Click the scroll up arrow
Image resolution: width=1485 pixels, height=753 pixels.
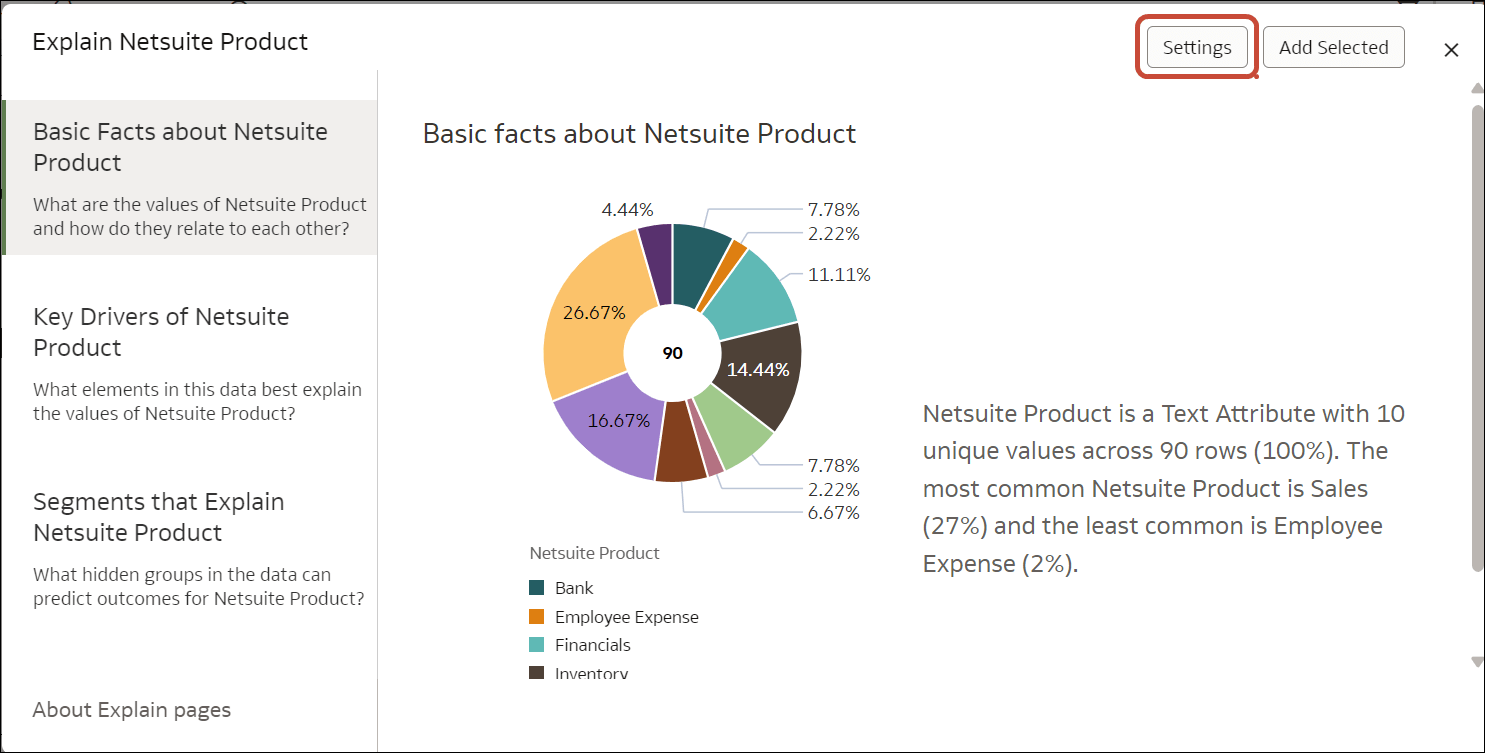click(1476, 88)
